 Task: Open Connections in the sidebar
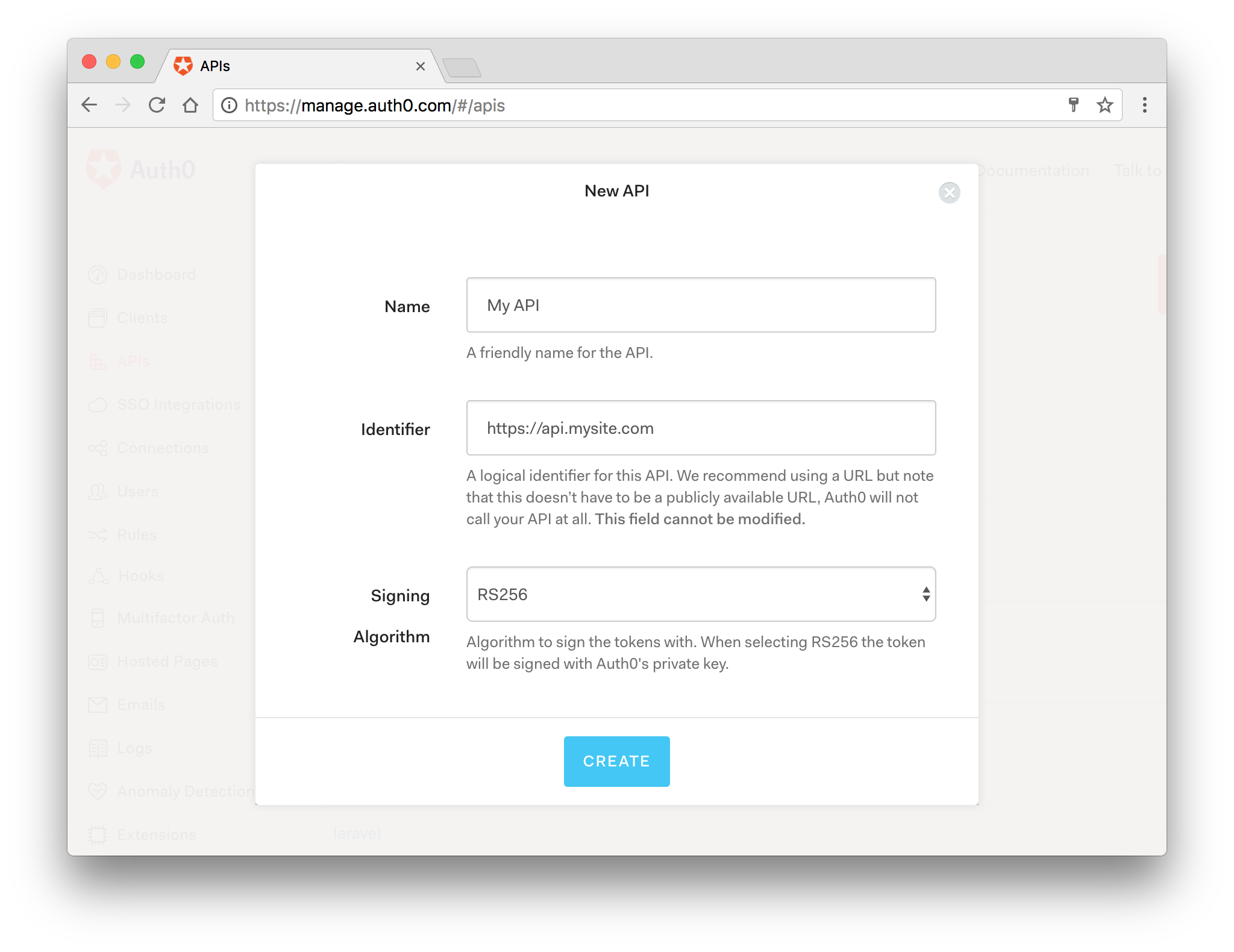(148, 448)
